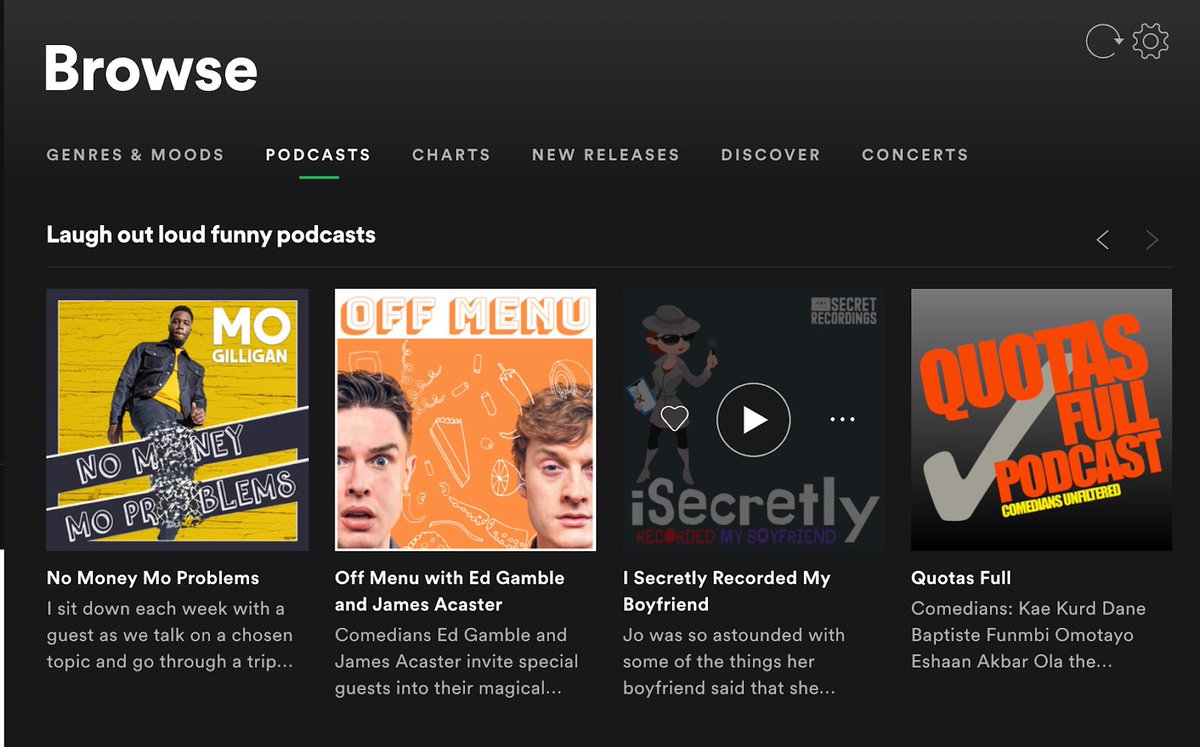
Task: Open the Charts tab
Action: click(x=451, y=155)
